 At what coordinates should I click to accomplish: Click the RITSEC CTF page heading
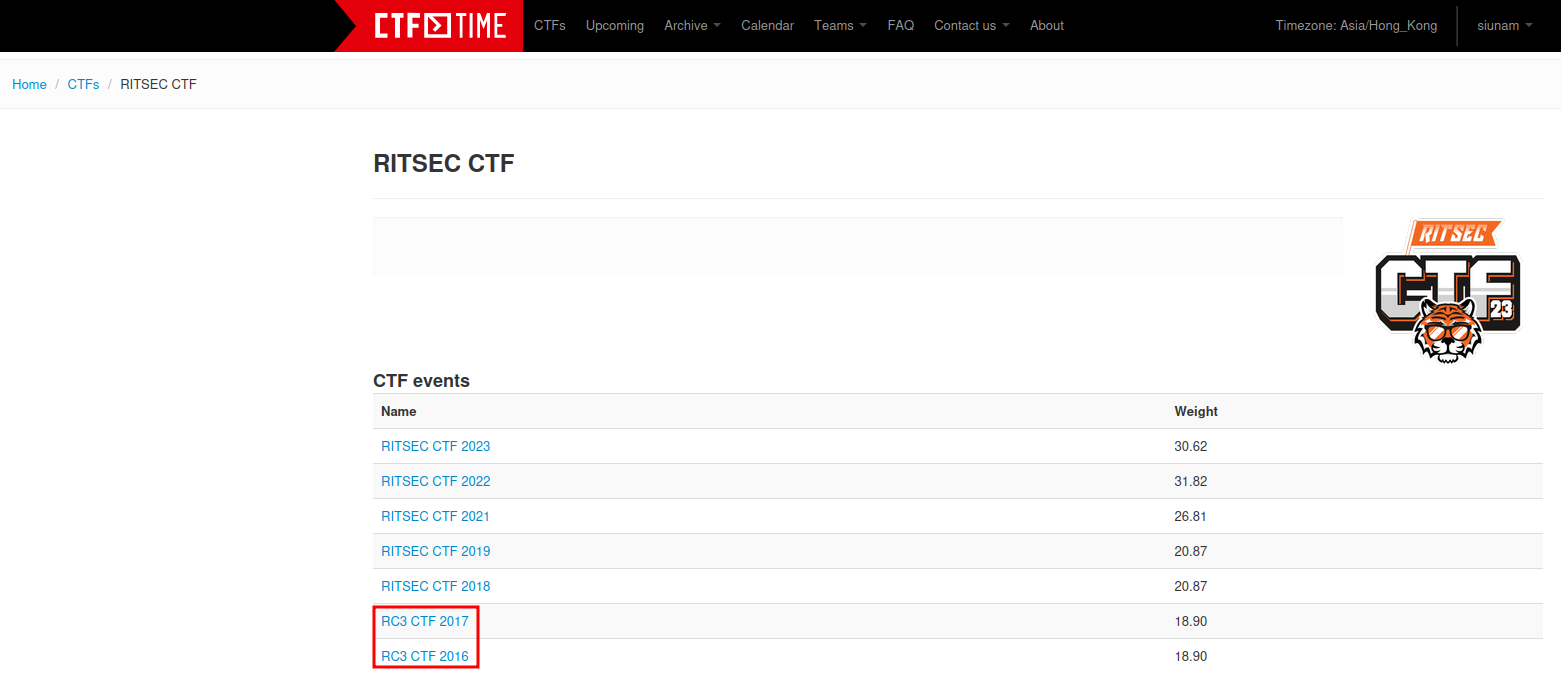[444, 164]
